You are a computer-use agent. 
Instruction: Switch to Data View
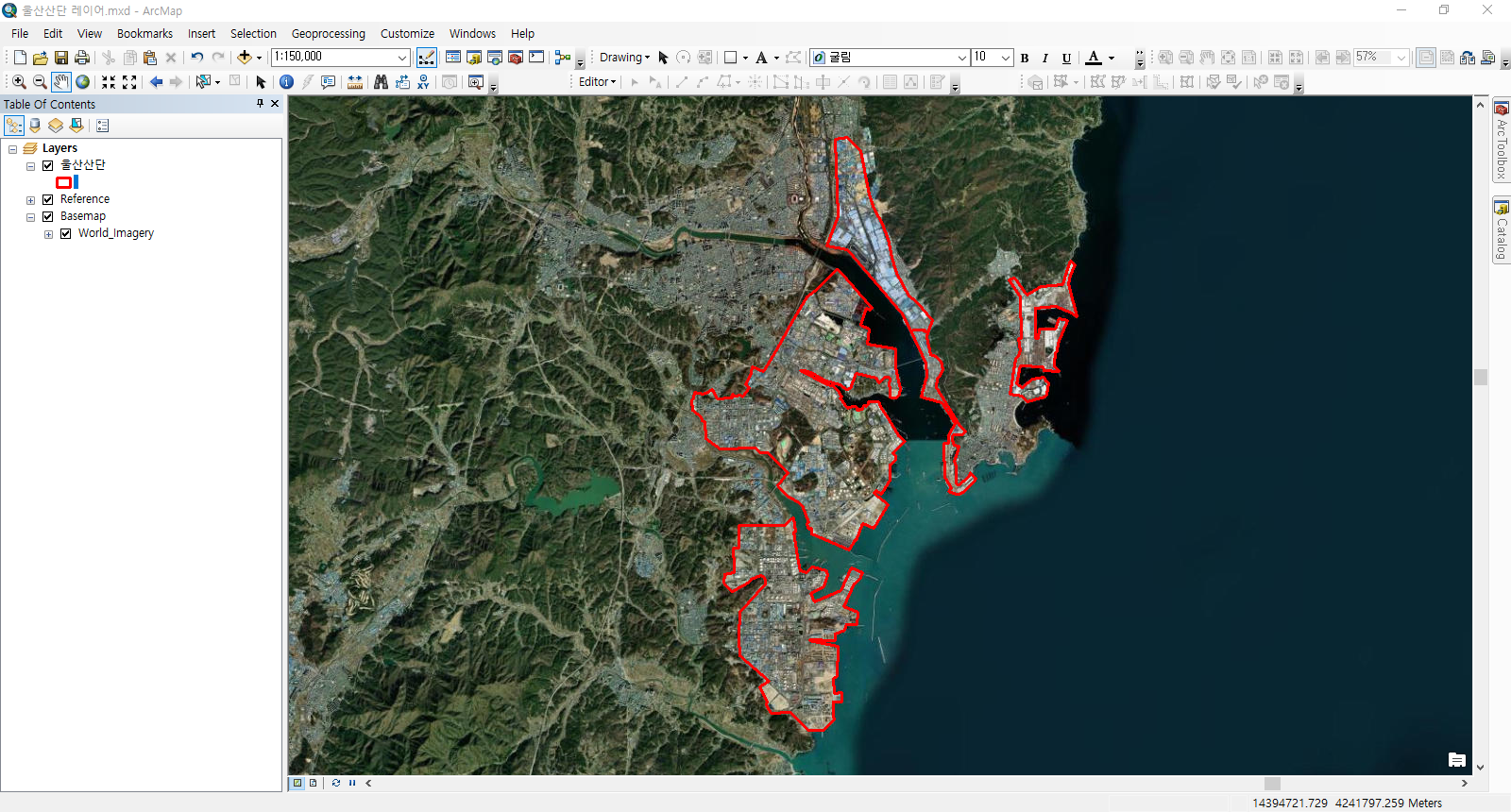click(x=297, y=783)
